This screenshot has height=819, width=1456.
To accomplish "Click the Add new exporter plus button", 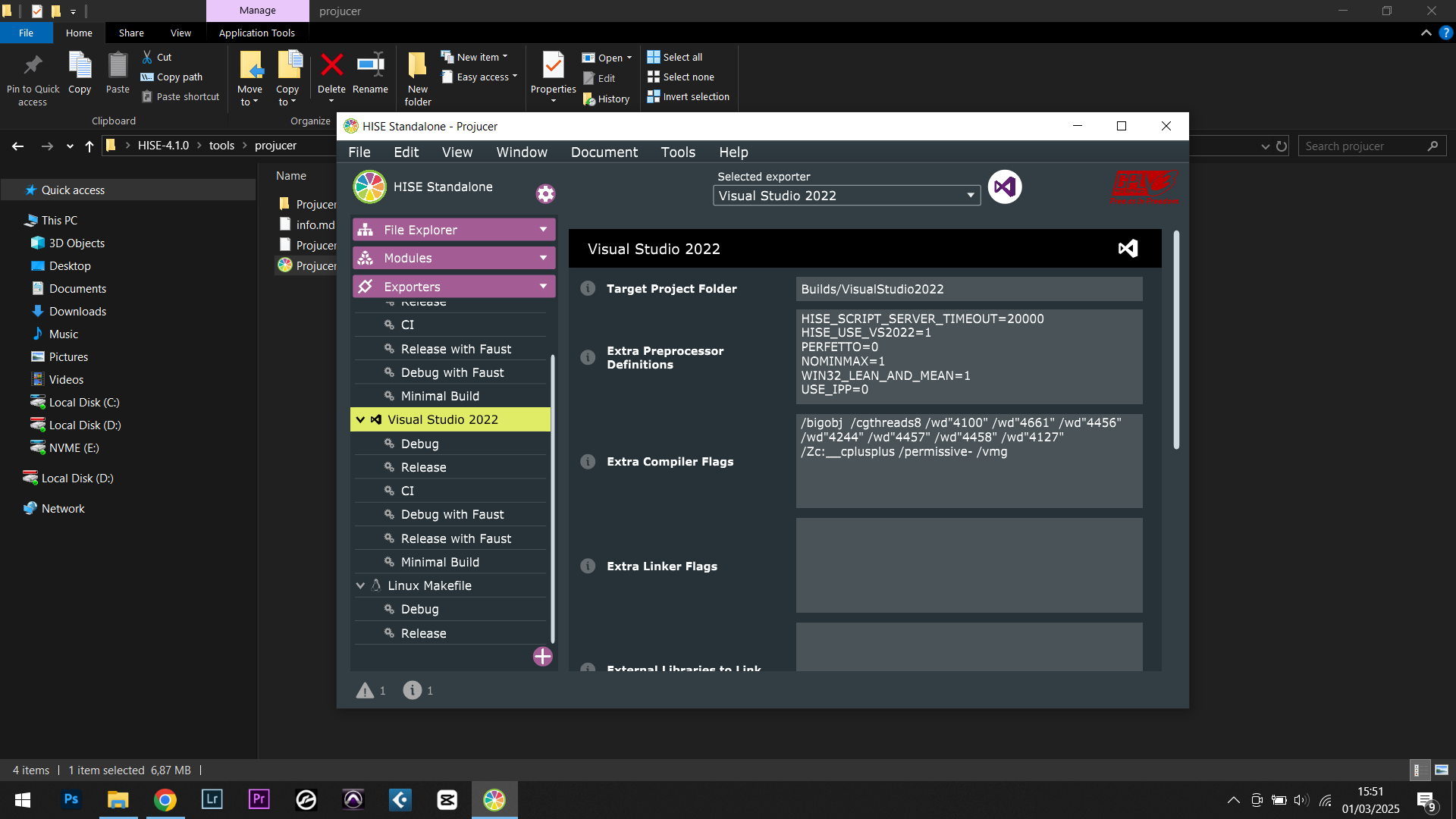I will [x=543, y=656].
